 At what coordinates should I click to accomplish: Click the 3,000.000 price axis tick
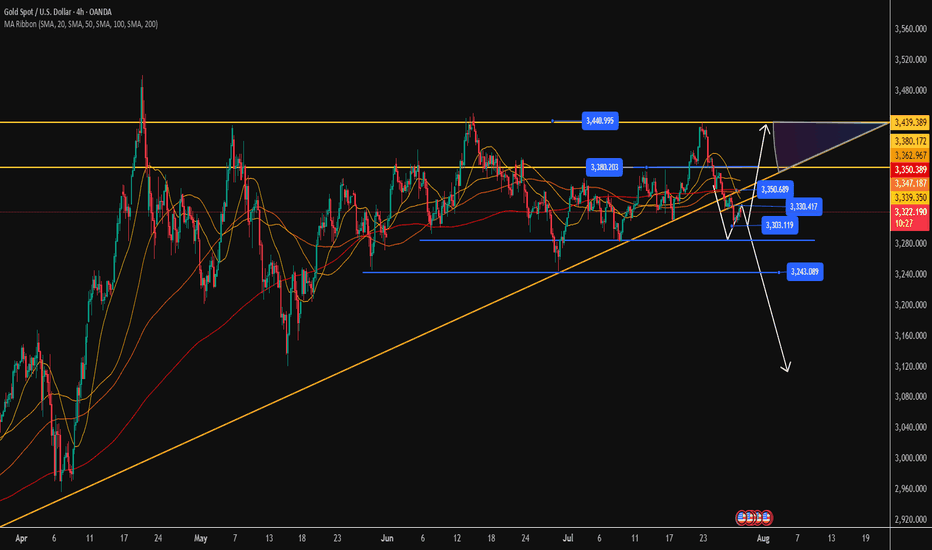(x=910, y=458)
